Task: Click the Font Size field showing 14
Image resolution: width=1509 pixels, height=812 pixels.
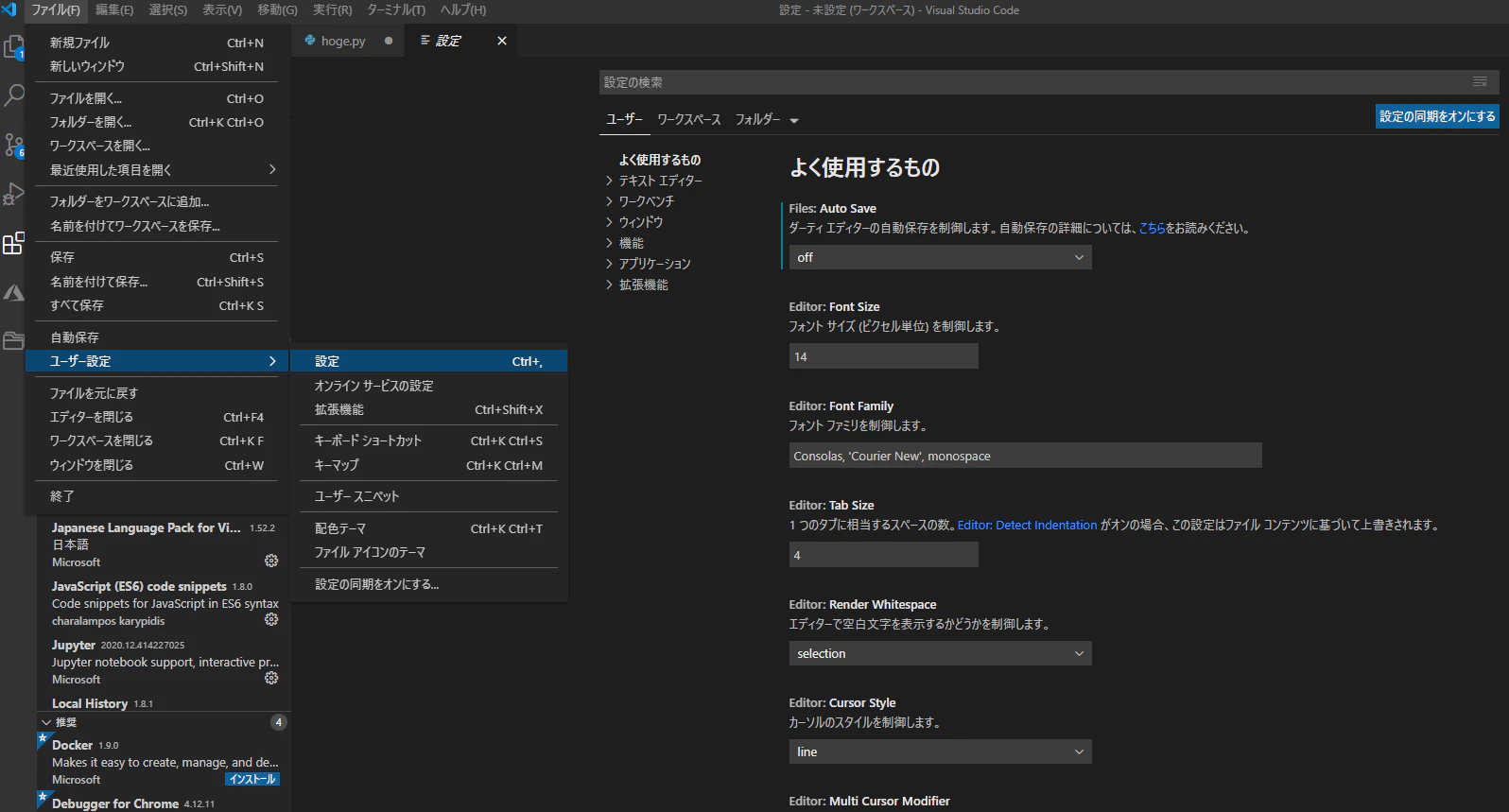Action: [x=883, y=356]
